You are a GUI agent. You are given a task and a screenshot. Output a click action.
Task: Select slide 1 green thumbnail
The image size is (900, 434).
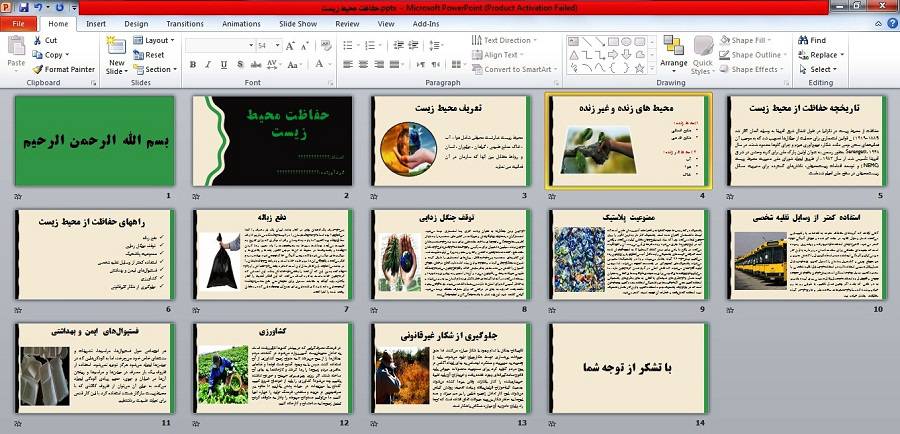click(x=95, y=141)
